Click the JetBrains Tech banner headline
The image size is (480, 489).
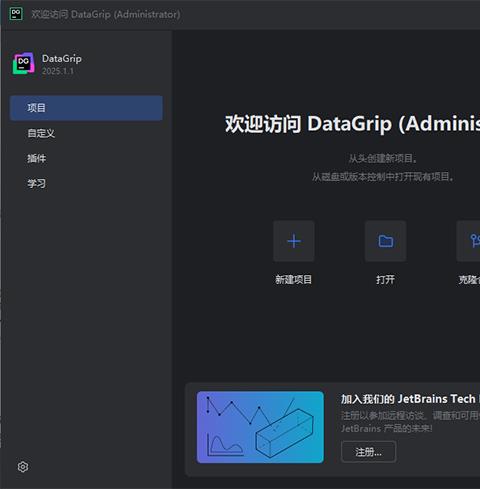[x=410, y=399]
